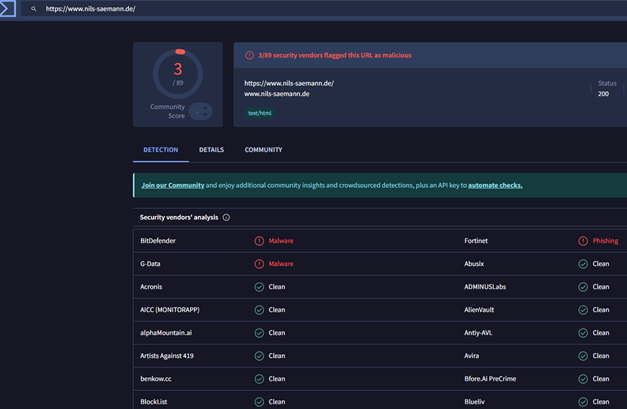
Task: Select the AlienVault vendor name
Action: click(479, 310)
